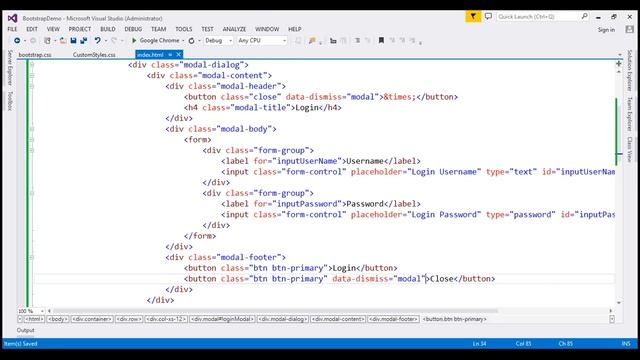
Task: Close the index.html tab
Action: point(178,54)
